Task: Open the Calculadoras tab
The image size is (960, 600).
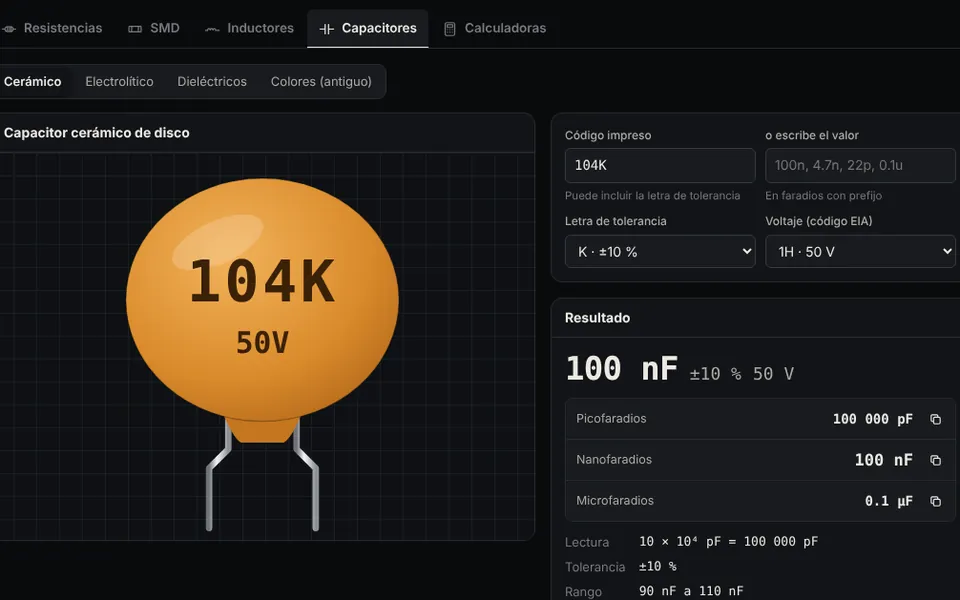Action: [x=495, y=28]
